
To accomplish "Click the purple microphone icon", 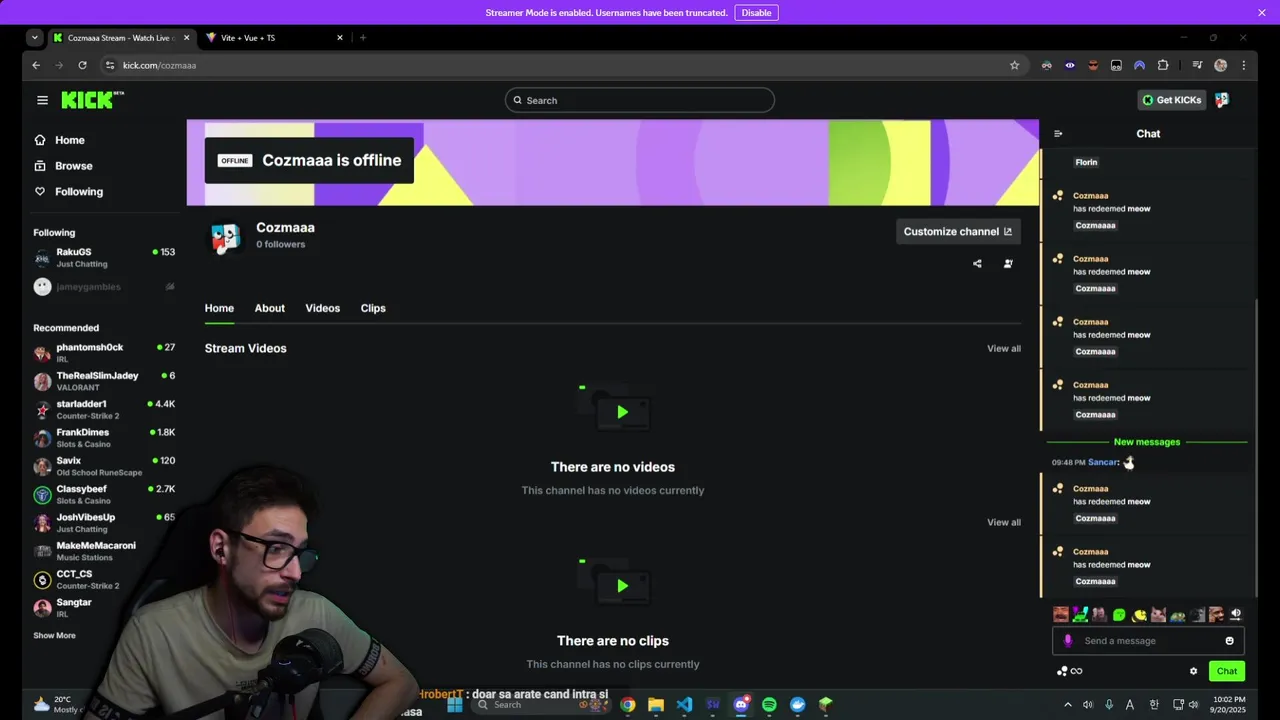I will (1068, 641).
